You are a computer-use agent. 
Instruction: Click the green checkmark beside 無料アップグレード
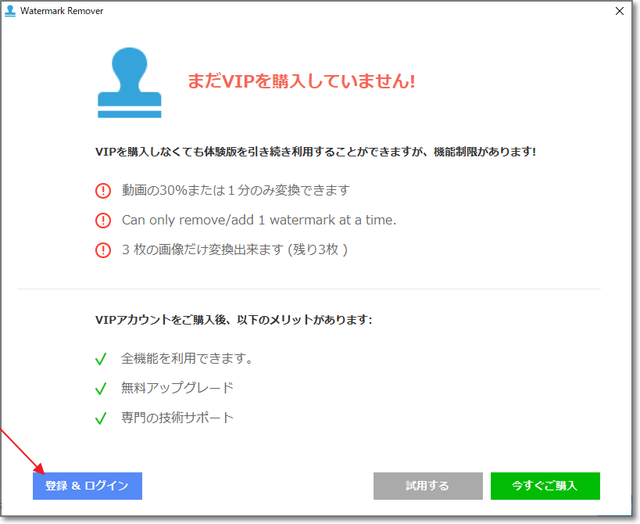pos(100,388)
